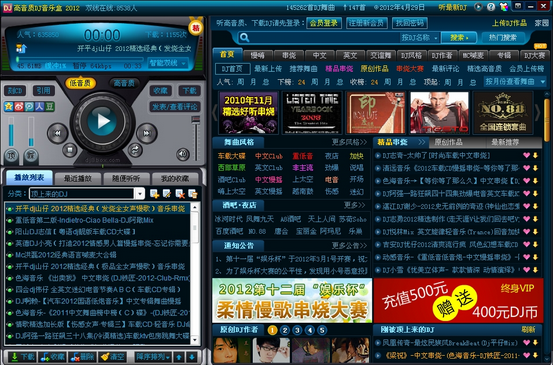This screenshot has width=553, height=365.
Task: Click 热门搜索 hot search button
Action: 503,37
